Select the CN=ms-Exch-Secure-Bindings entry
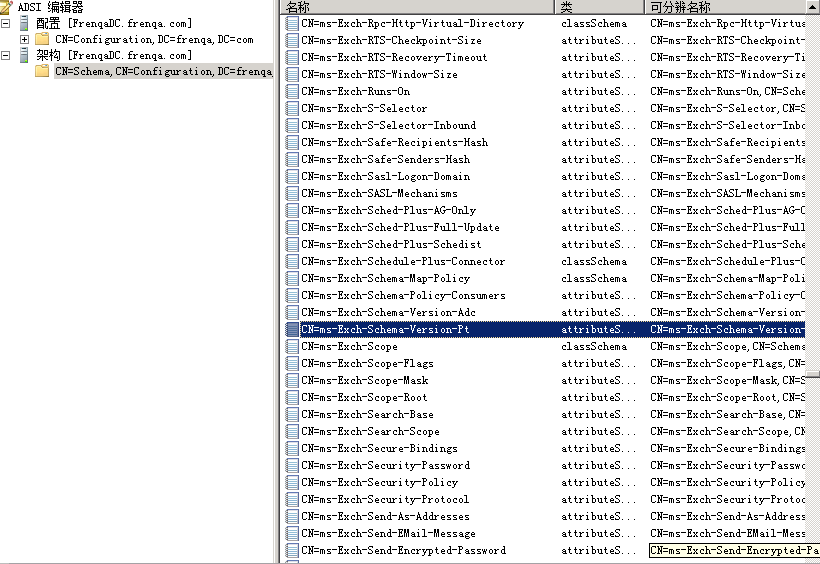Screen dimensions: 820x564 [379, 448]
